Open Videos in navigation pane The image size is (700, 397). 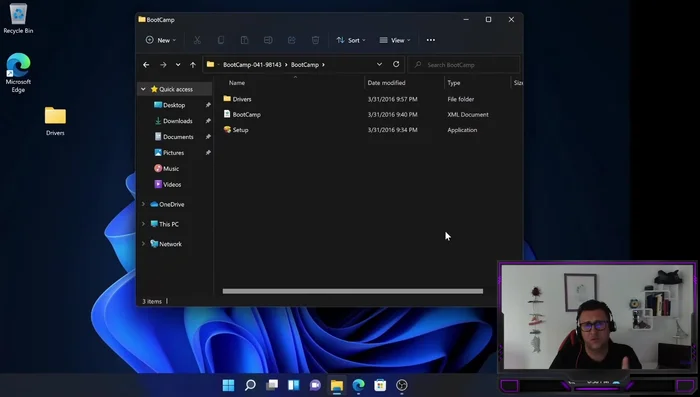click(x=172, y=184)
